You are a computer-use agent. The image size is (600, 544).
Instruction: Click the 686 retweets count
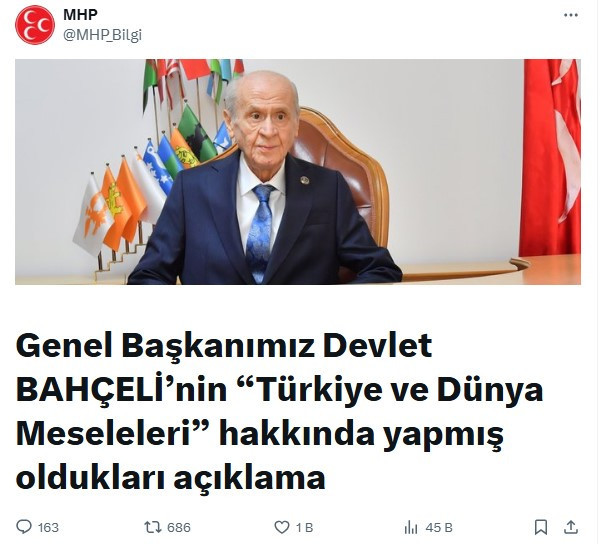(179, 528)
